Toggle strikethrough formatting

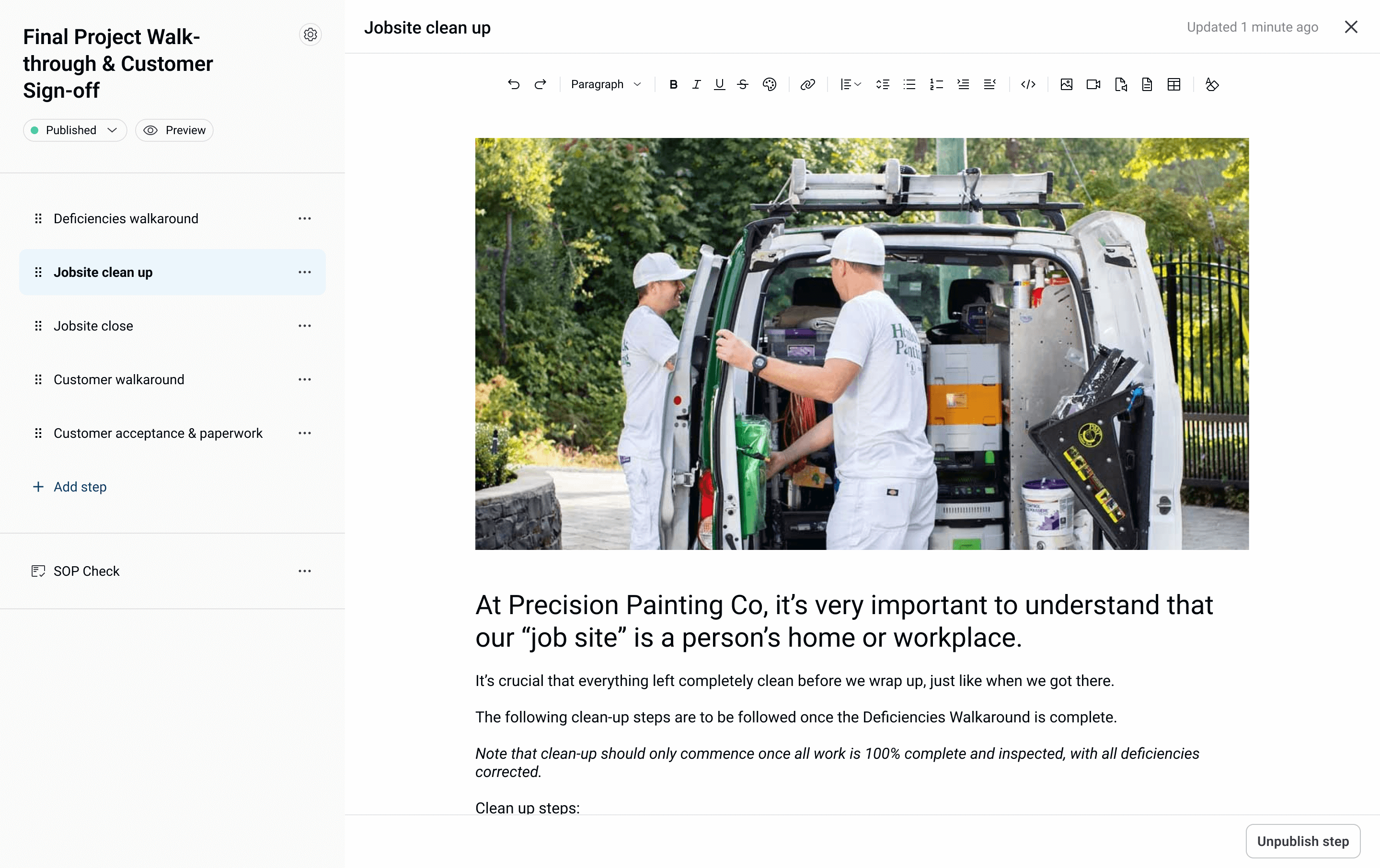(x=743, y=85)
